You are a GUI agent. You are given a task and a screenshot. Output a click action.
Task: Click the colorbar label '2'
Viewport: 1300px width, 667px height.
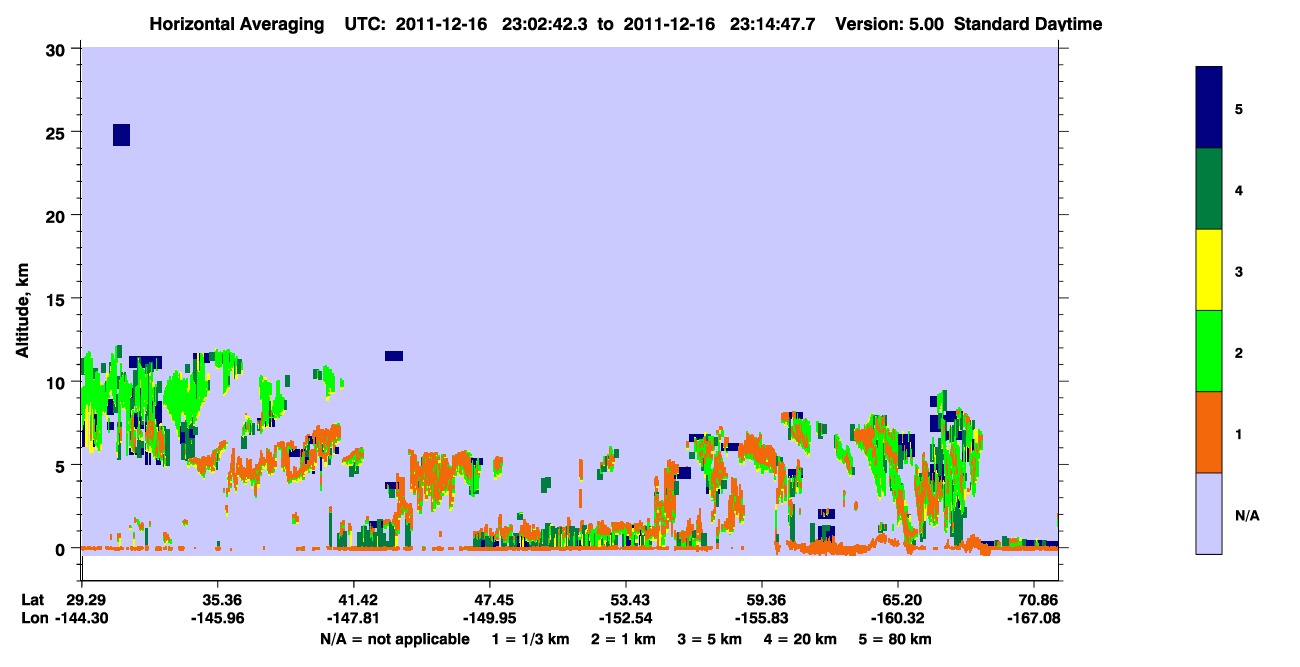(x=1239, y=351)
